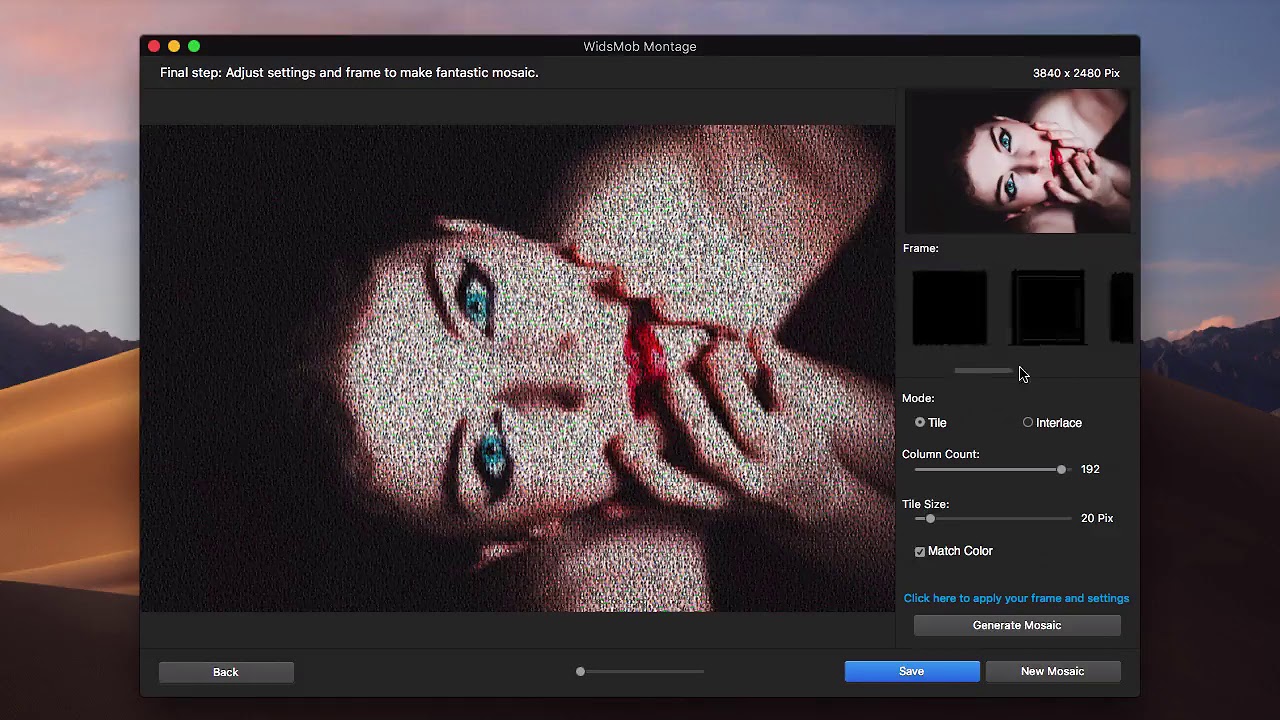Select the Interlace mode radio button

point(1028,423)
